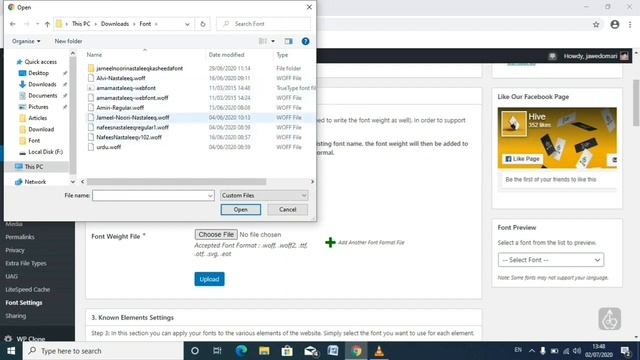Open Permalinks in WordPress sidebar

[20, 237]
